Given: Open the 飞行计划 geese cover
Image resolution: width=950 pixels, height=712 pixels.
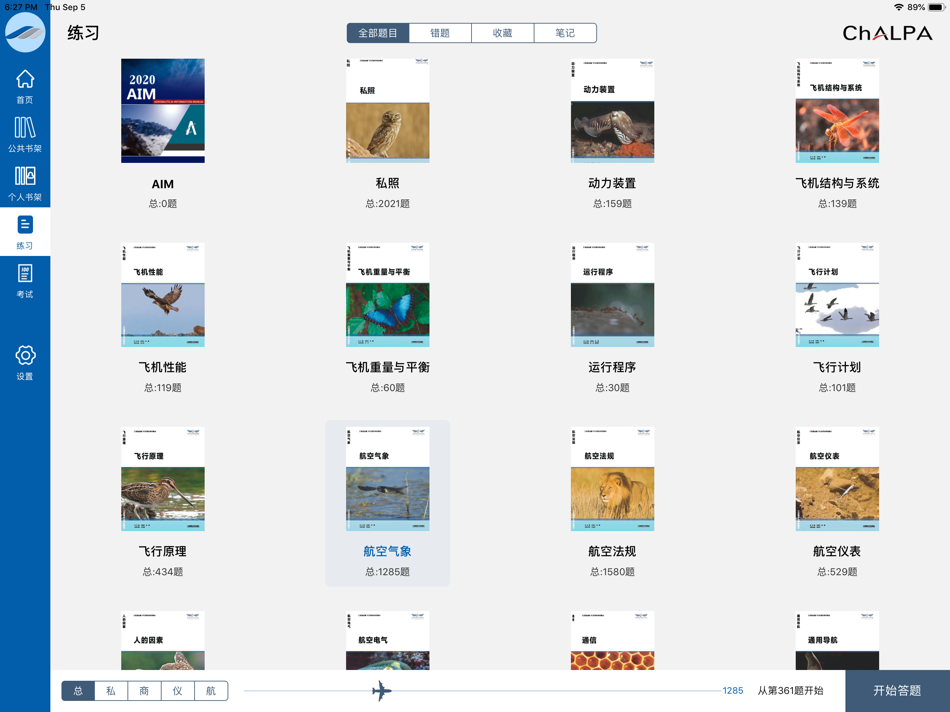Looking at the screenshot, I should pos(837,295).
